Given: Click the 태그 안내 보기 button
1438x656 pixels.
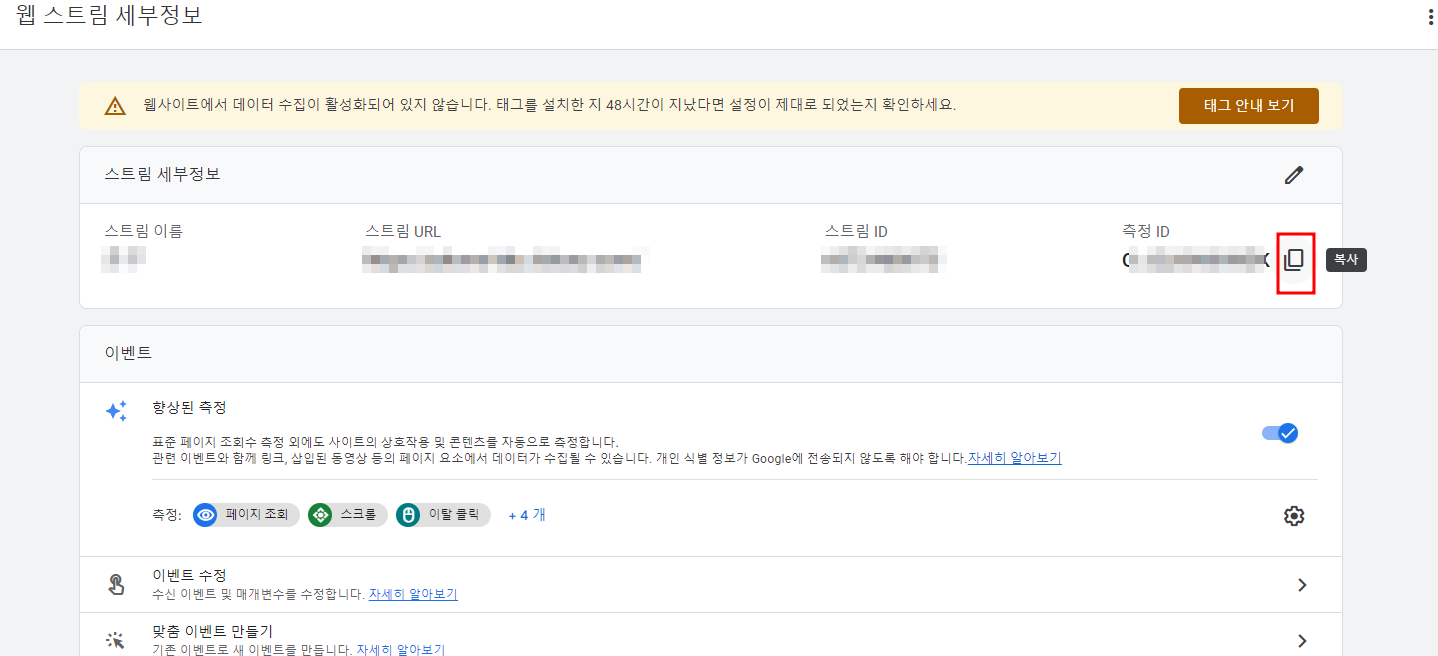Looking at the screenshot, I should (1248, 105).
